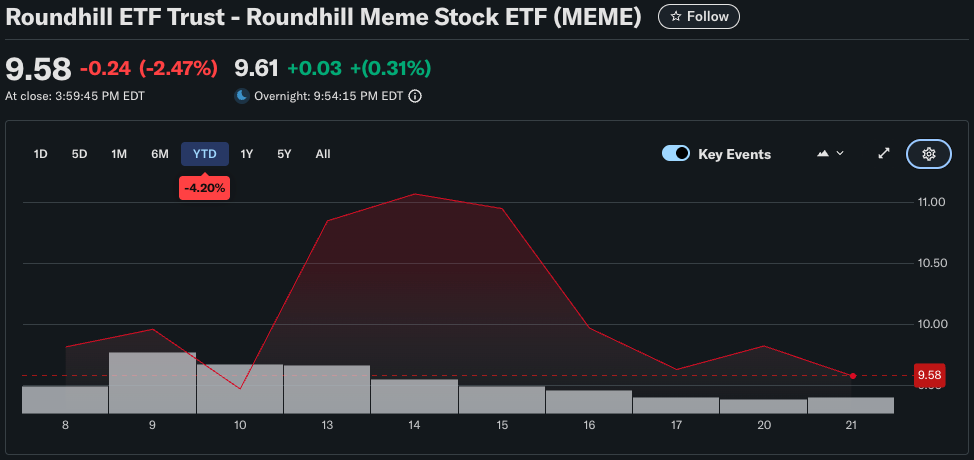Click the main 9.58 closing price
974x460 pixels.
click(x=39, y=69)
